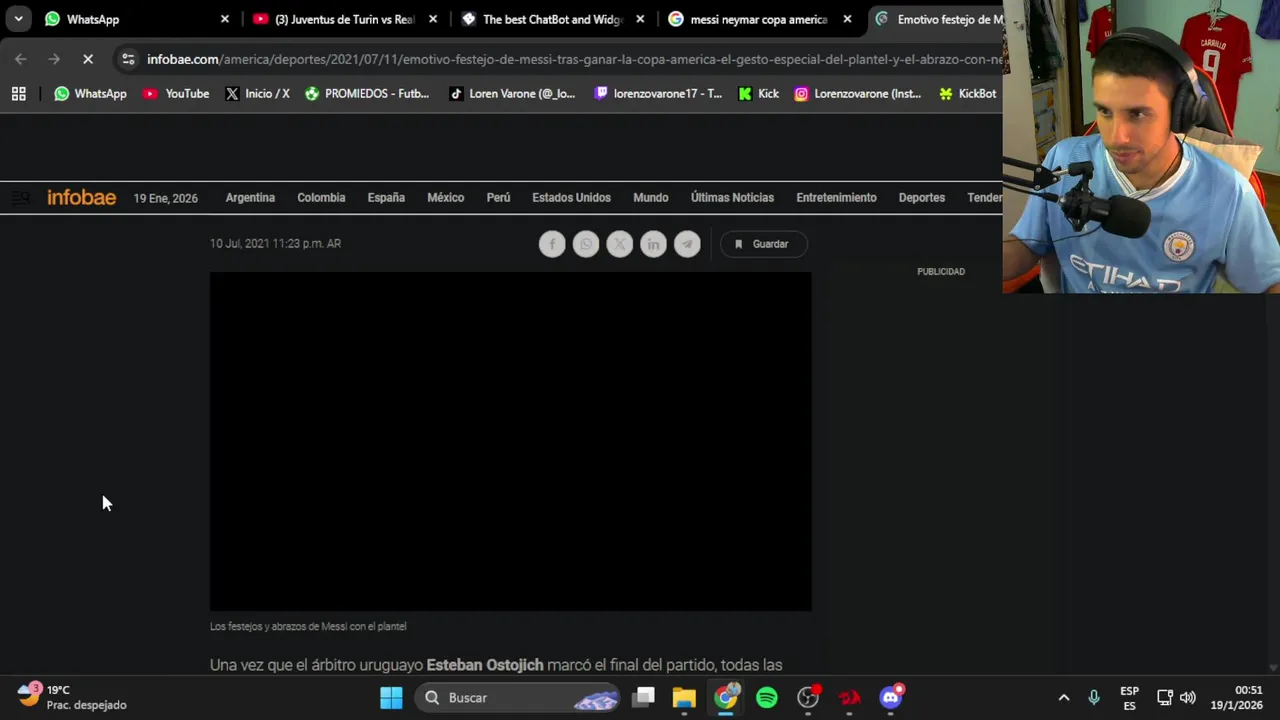1280x720 pixels.
Task: Open the Chrome apps grid shortcut
Action: [18, 93]
